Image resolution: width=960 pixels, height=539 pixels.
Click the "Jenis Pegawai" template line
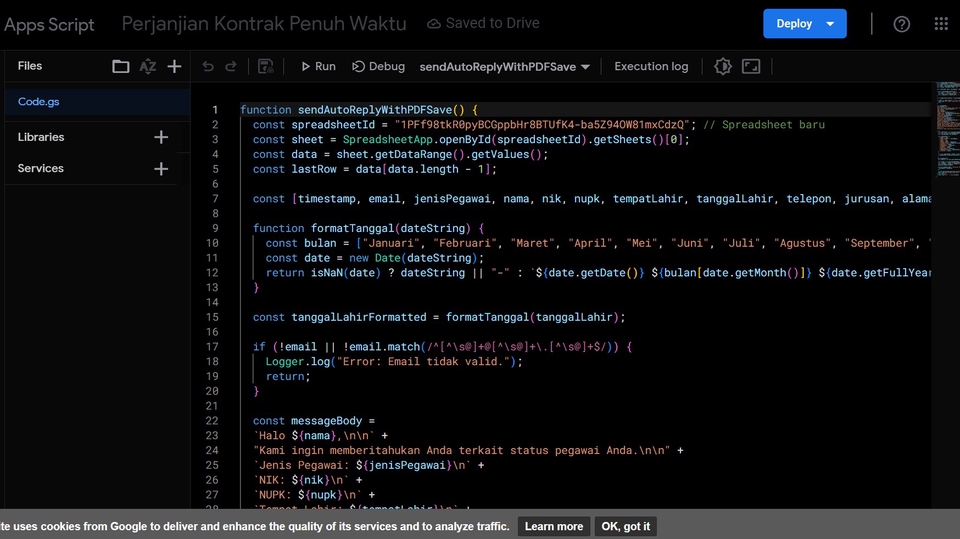[x=369, y=466]
